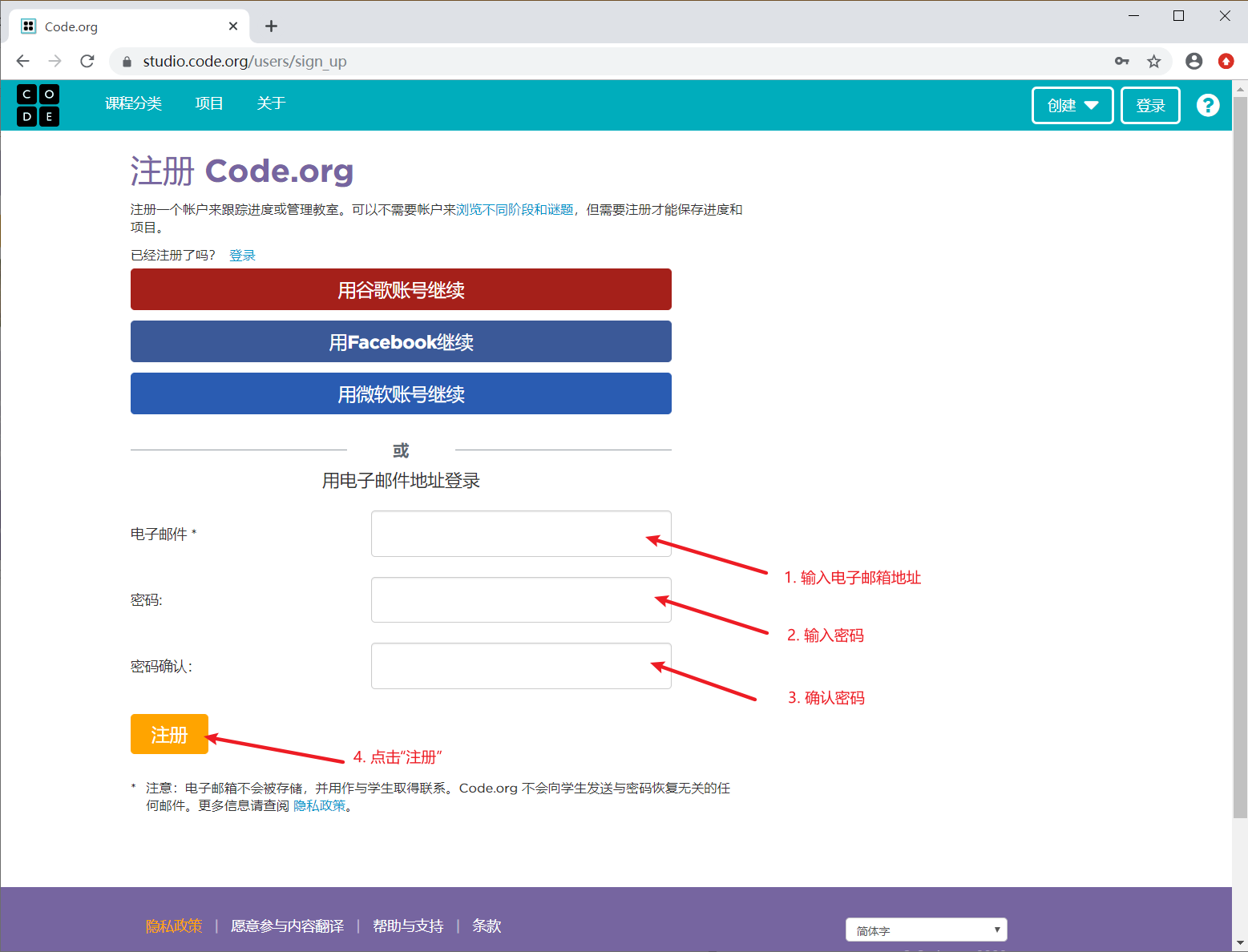This screenshot has height=952, width=1248.
Task: Open the 课程分类 menu
Action: pos(133,103)
